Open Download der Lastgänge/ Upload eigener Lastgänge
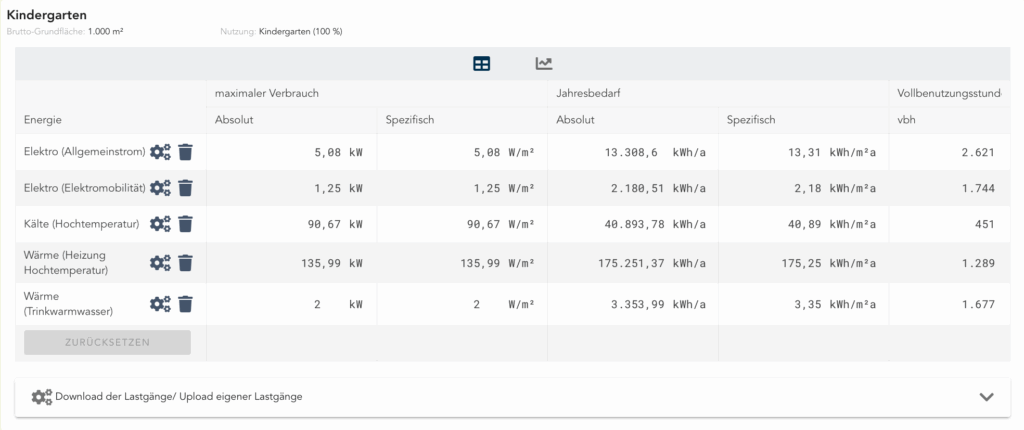Viewport: 1024px width, 430px height. point(513,397)
